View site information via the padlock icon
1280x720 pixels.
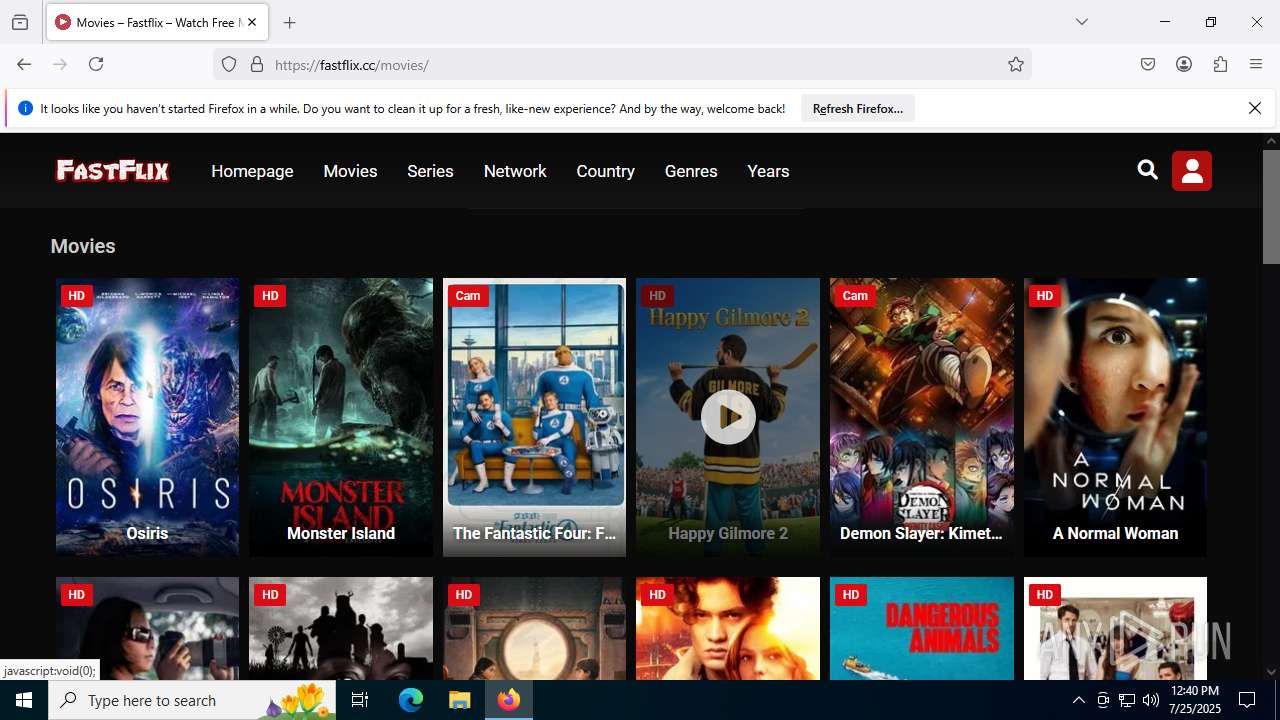click(x=257, y=64)
